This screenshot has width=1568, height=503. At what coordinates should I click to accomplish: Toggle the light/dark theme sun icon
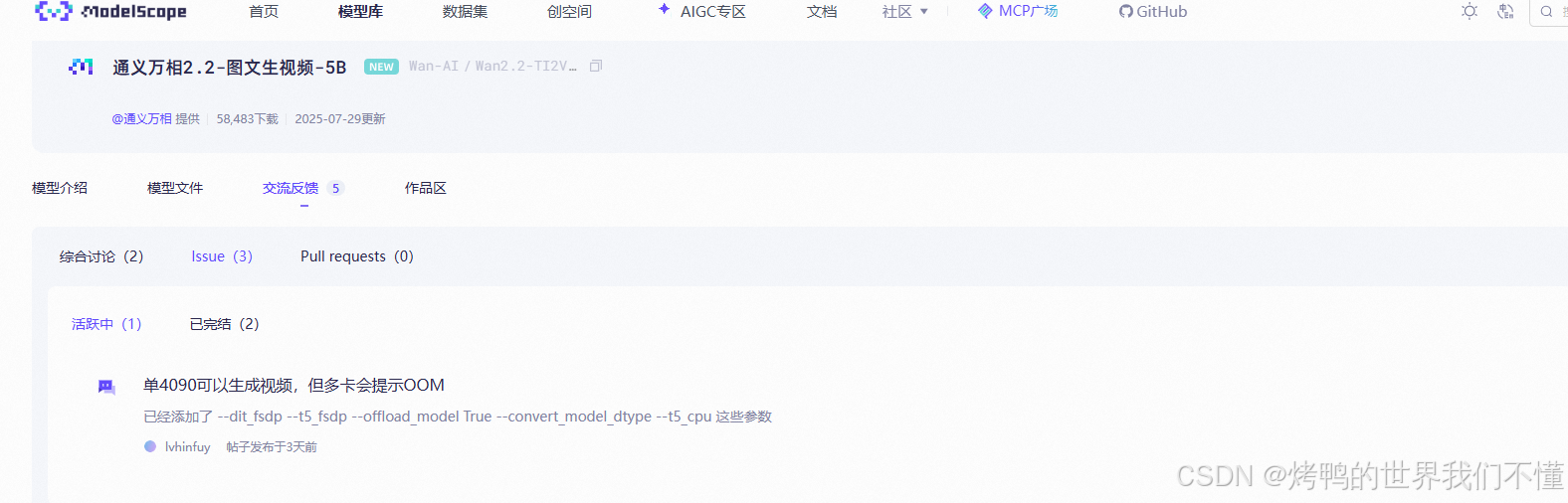pyautogui.click(x=1470, y=11)
